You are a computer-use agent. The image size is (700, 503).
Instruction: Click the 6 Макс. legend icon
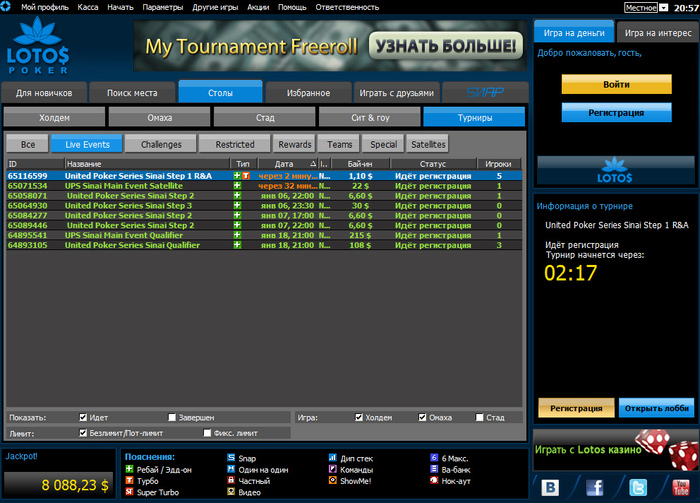pos(434,458)
